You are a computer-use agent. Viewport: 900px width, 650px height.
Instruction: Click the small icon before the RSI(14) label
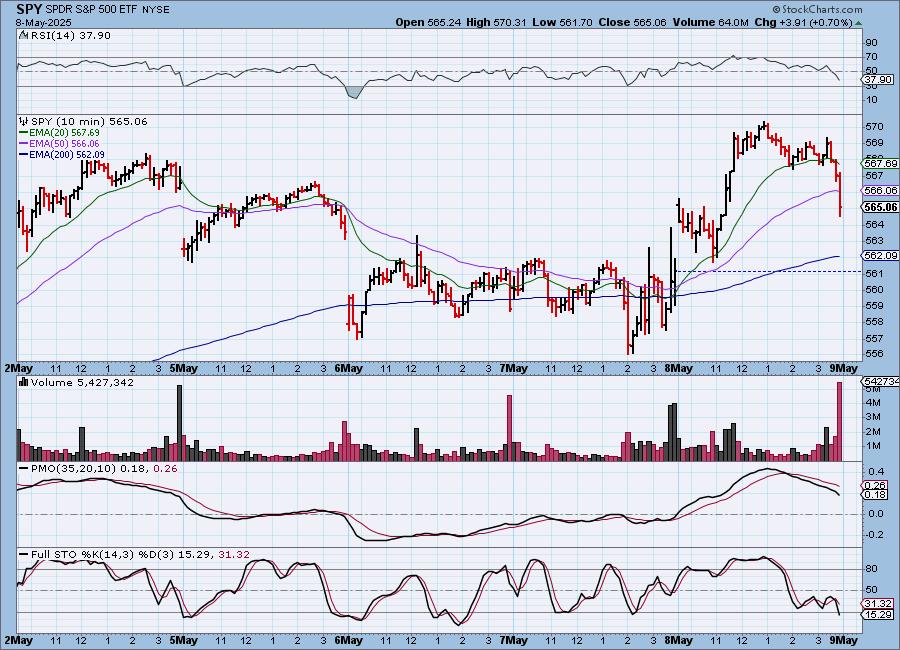tap(23, 35)
